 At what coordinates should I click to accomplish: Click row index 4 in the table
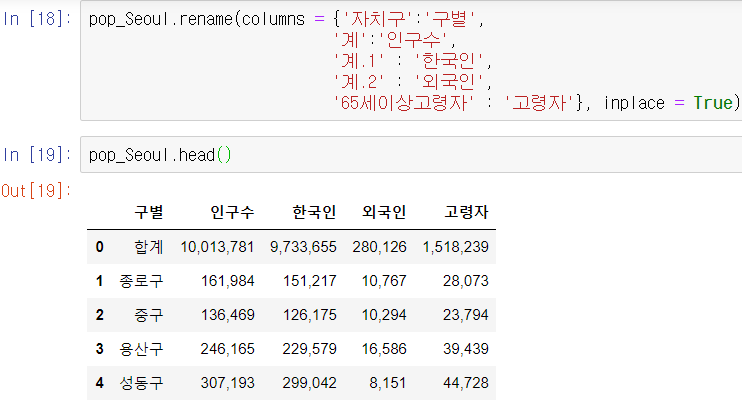(x=99, y=383)
